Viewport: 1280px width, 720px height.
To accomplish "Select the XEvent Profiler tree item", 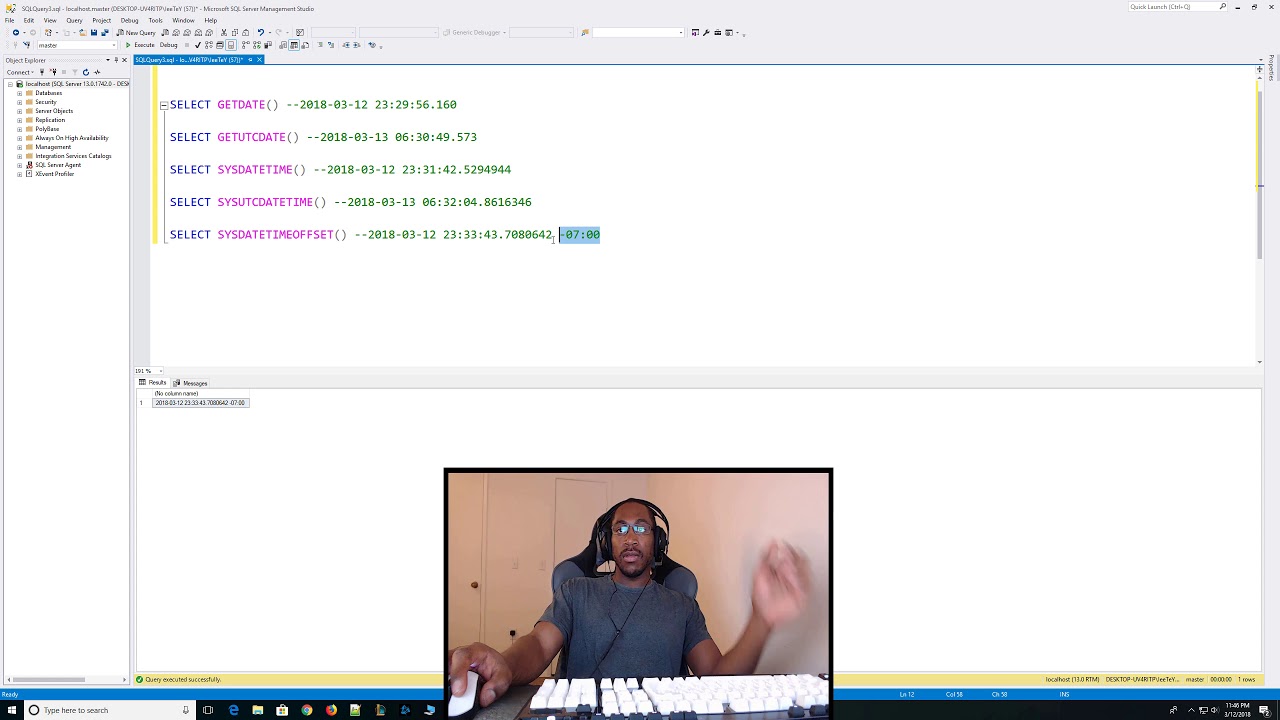I will [x=54, y=174].
